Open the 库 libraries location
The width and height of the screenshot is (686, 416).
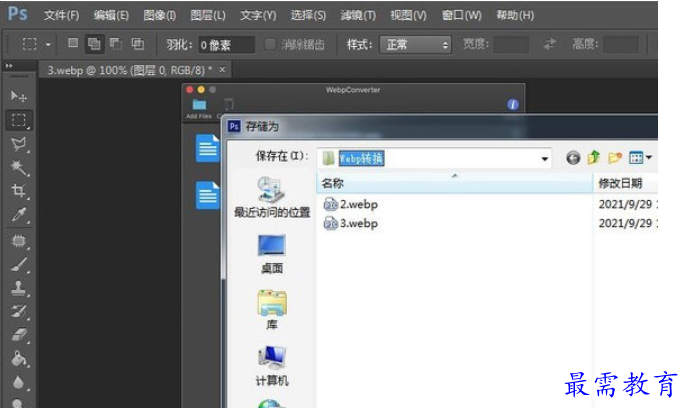click(x=272, y=310)
